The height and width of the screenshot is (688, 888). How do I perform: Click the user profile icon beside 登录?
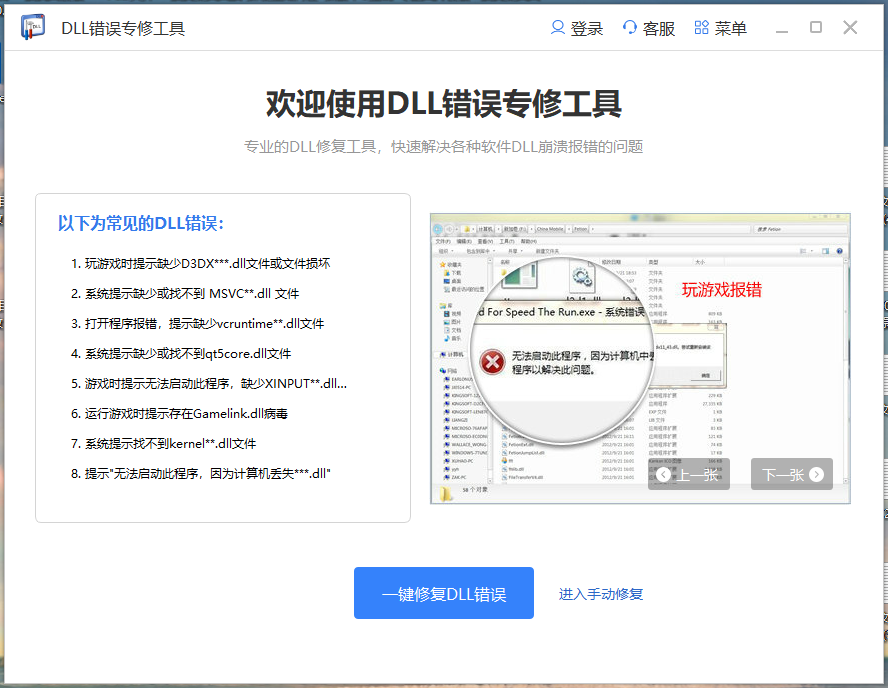coord(558,27)
